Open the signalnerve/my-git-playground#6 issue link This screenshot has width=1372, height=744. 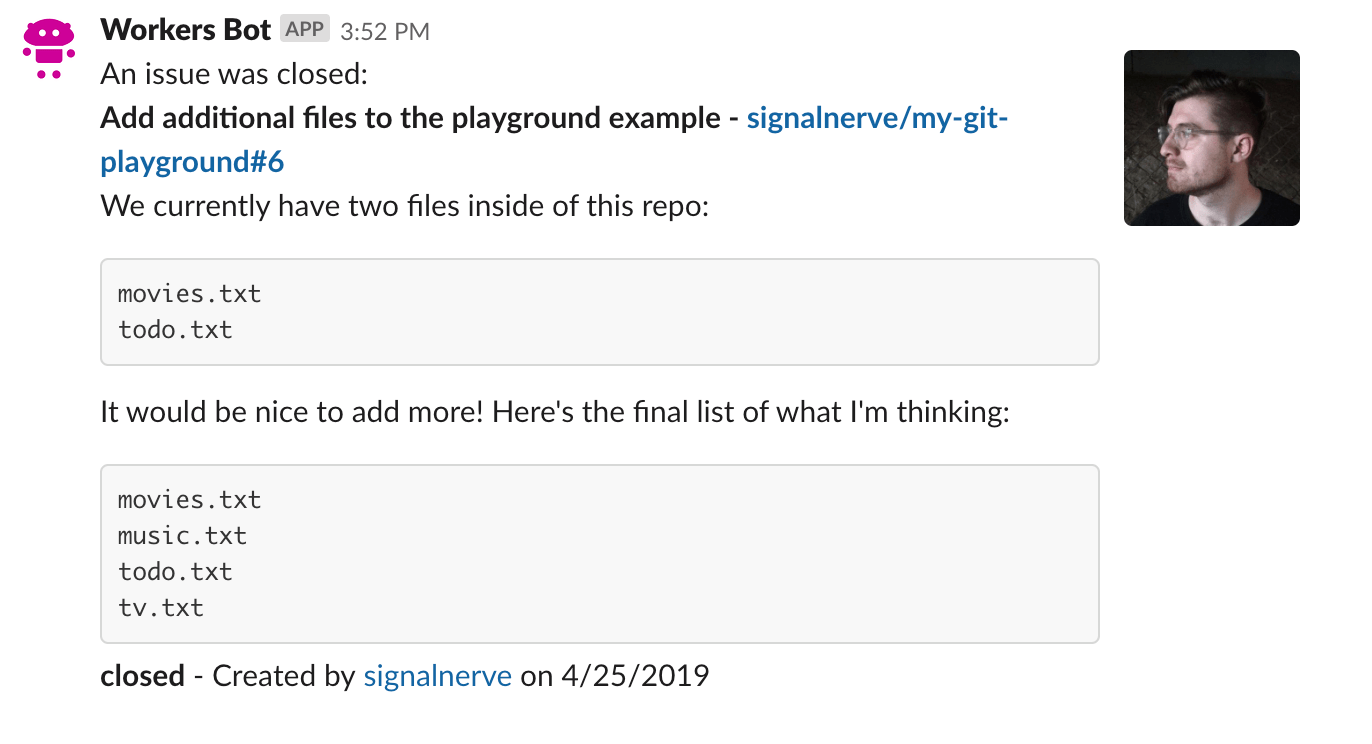[877, 117]
